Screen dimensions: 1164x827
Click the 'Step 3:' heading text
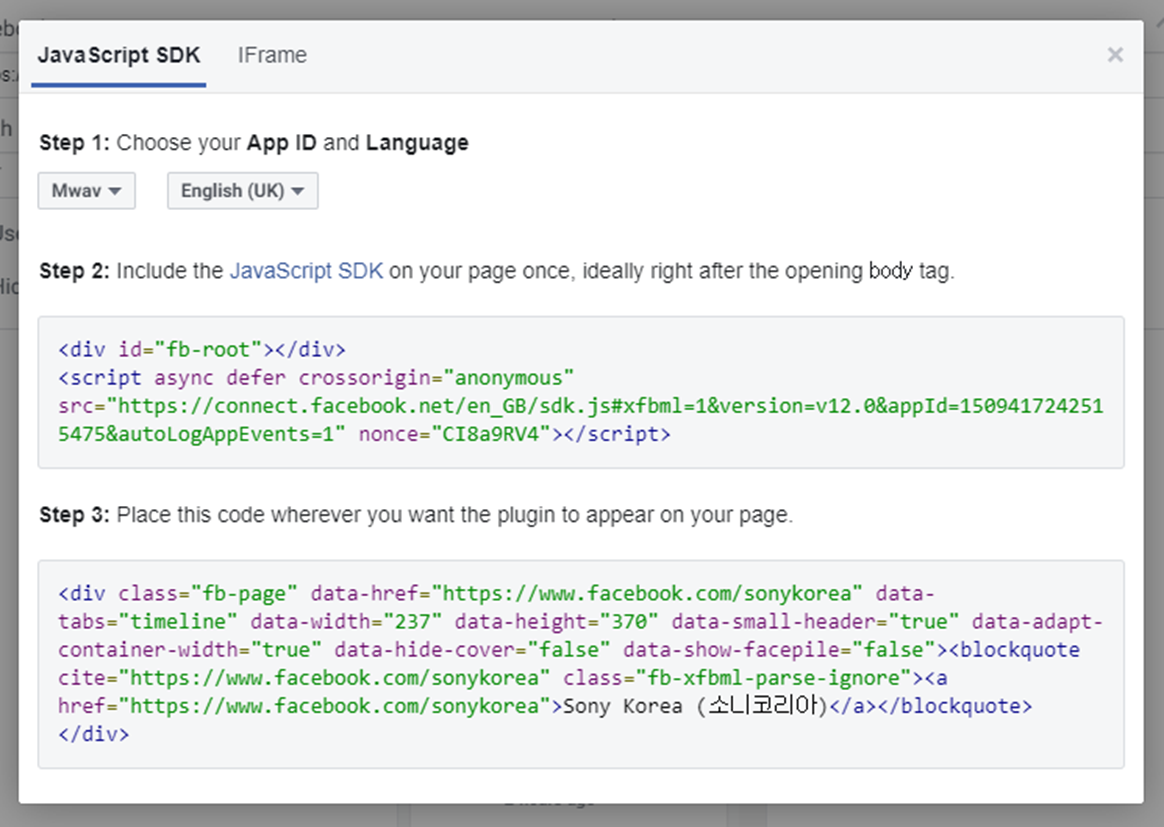tap(74, 514)
